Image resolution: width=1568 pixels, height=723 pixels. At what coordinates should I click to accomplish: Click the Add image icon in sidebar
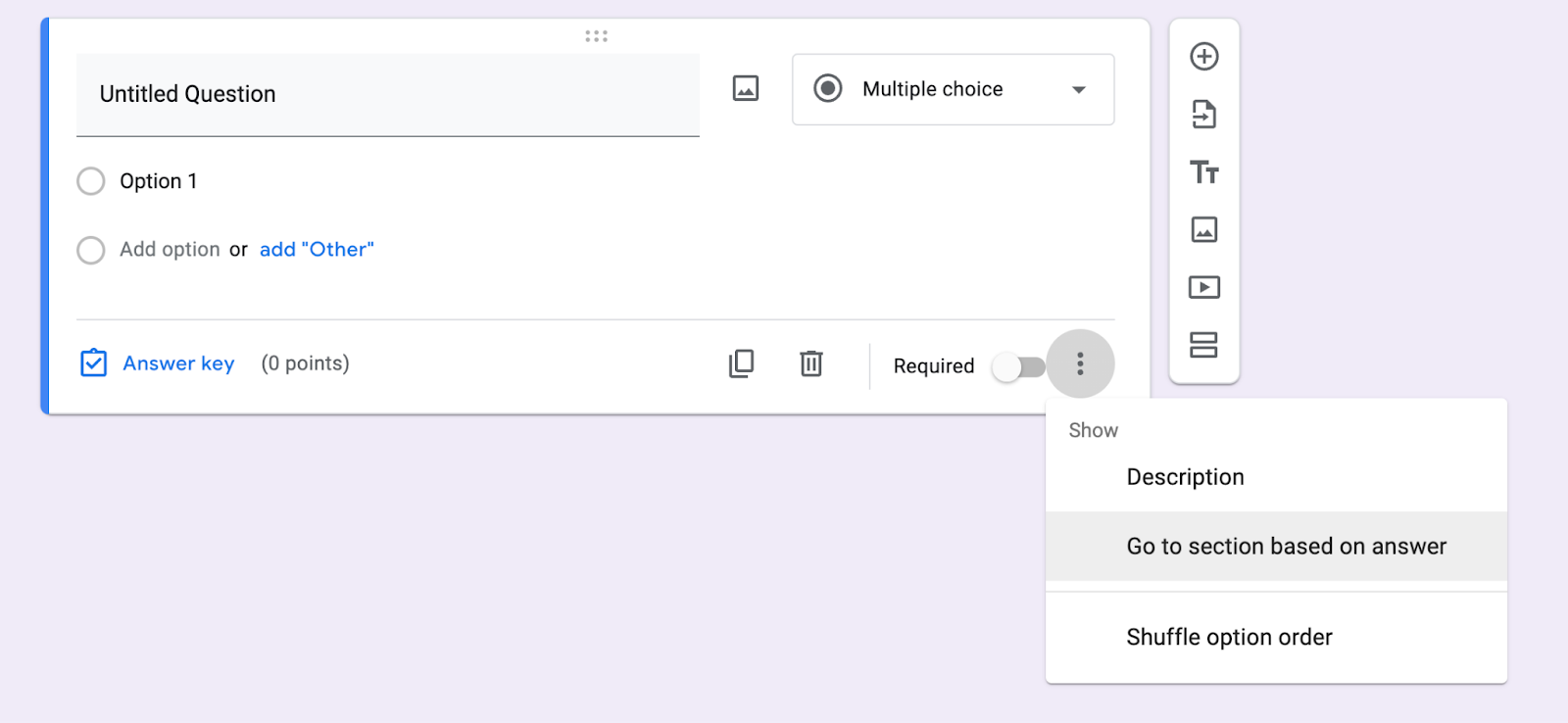pos(1203,230)
